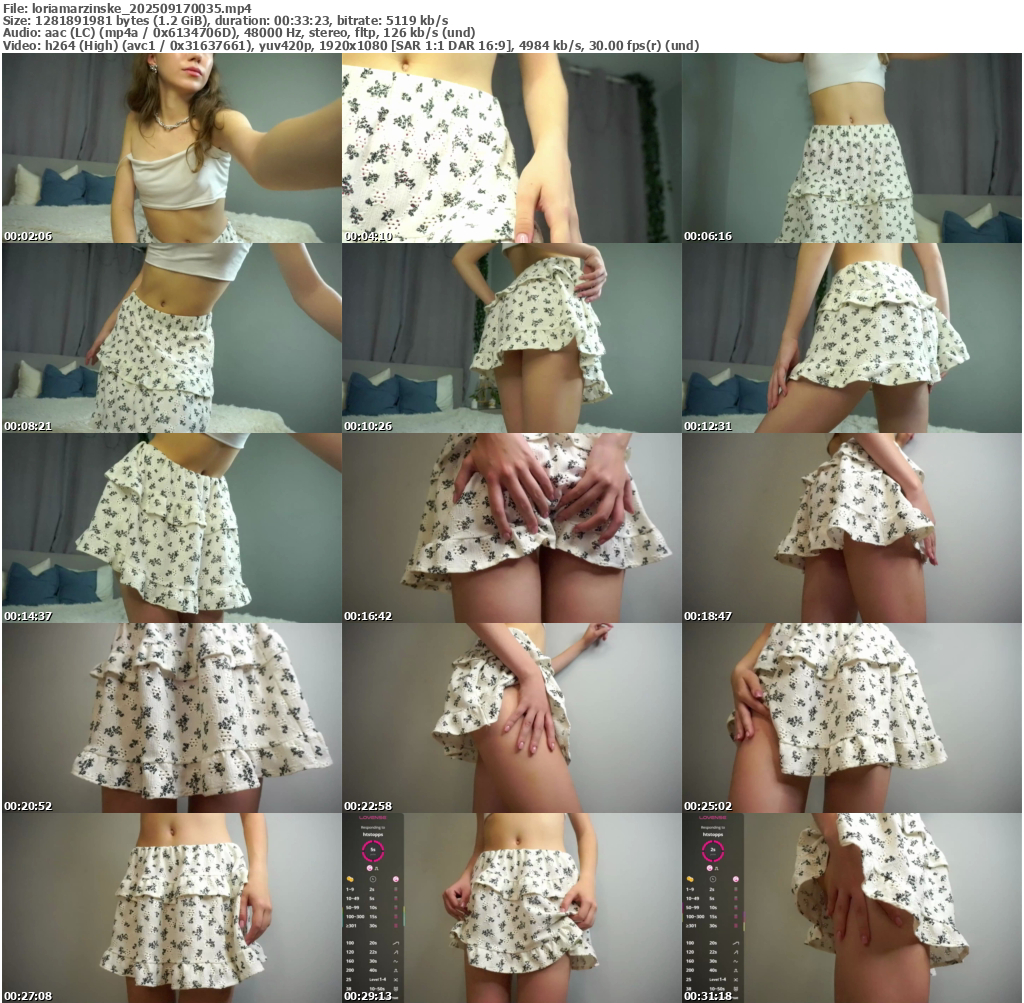Select the file name loriamarzinske_202509170035.mp4
The height and width of the screenshot is (1003, 1024).
pos(142,8)
